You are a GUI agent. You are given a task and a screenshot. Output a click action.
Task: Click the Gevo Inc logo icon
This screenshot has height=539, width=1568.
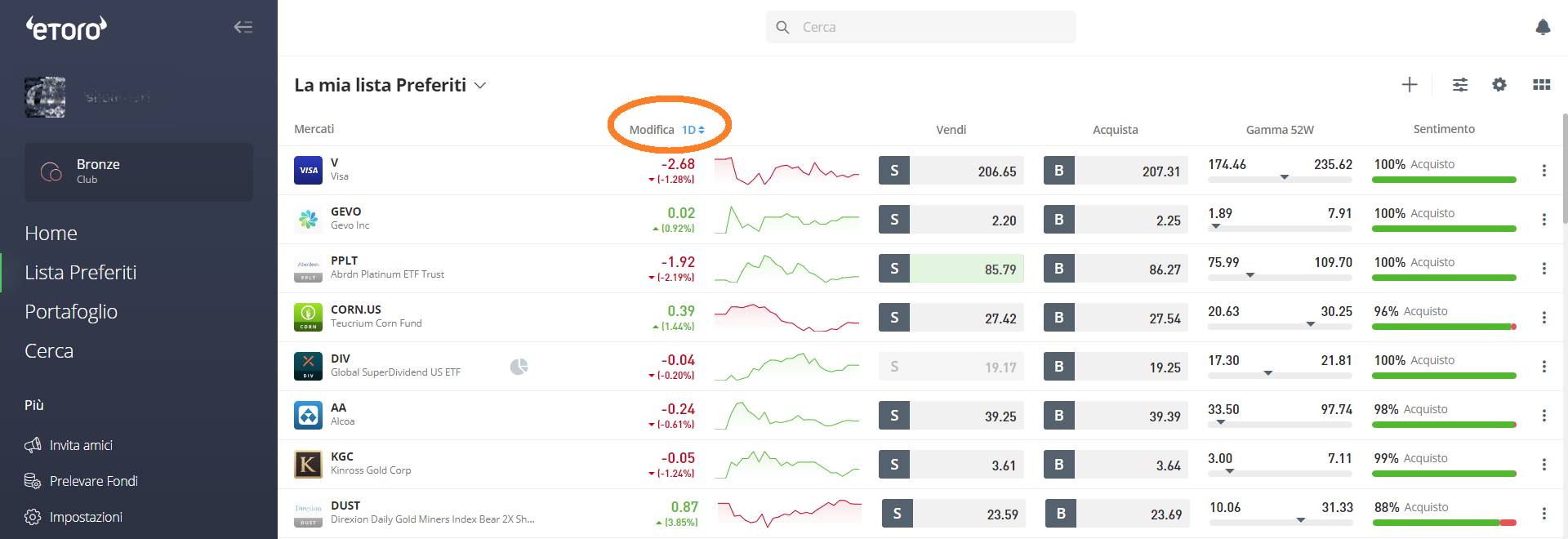pyautogui.click(x=308, y=219)
